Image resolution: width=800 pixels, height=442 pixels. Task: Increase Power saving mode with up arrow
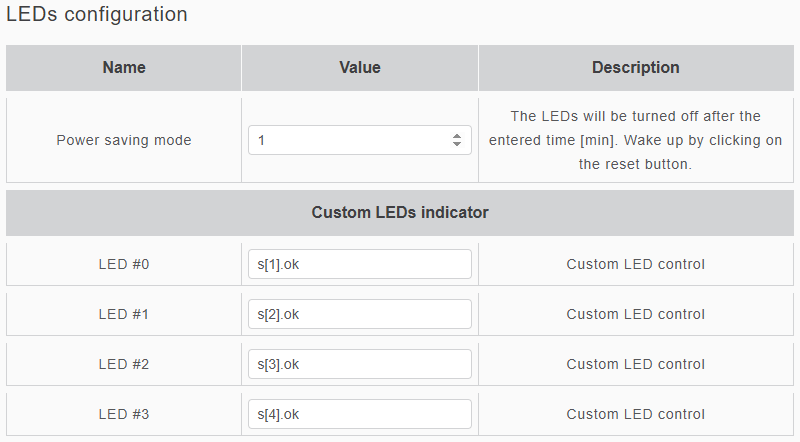click(x=457, y=136)
